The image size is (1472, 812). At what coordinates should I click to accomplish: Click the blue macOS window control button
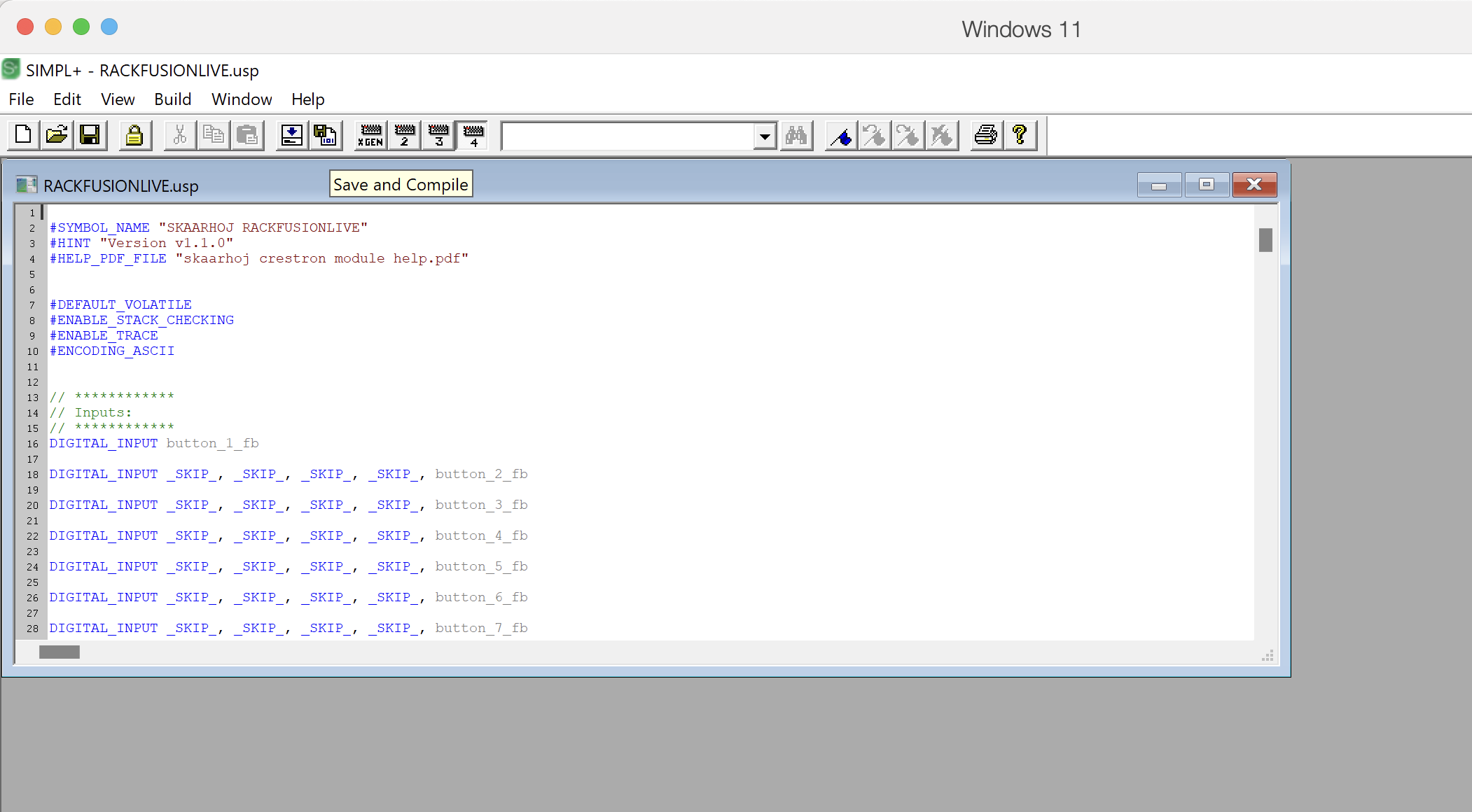pyautogui.click(x=109, y=27)
